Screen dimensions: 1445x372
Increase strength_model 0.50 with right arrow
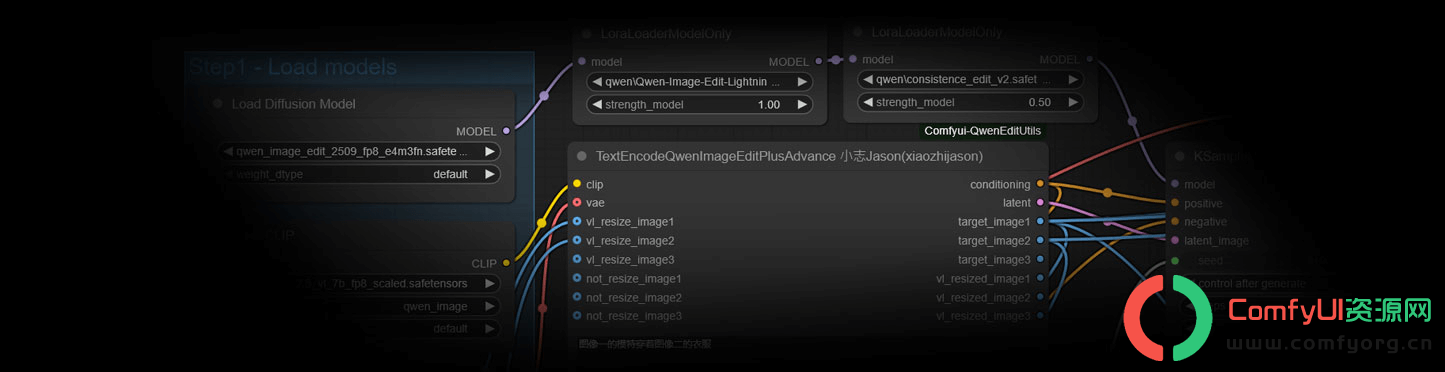click(x=1073, y=102)
